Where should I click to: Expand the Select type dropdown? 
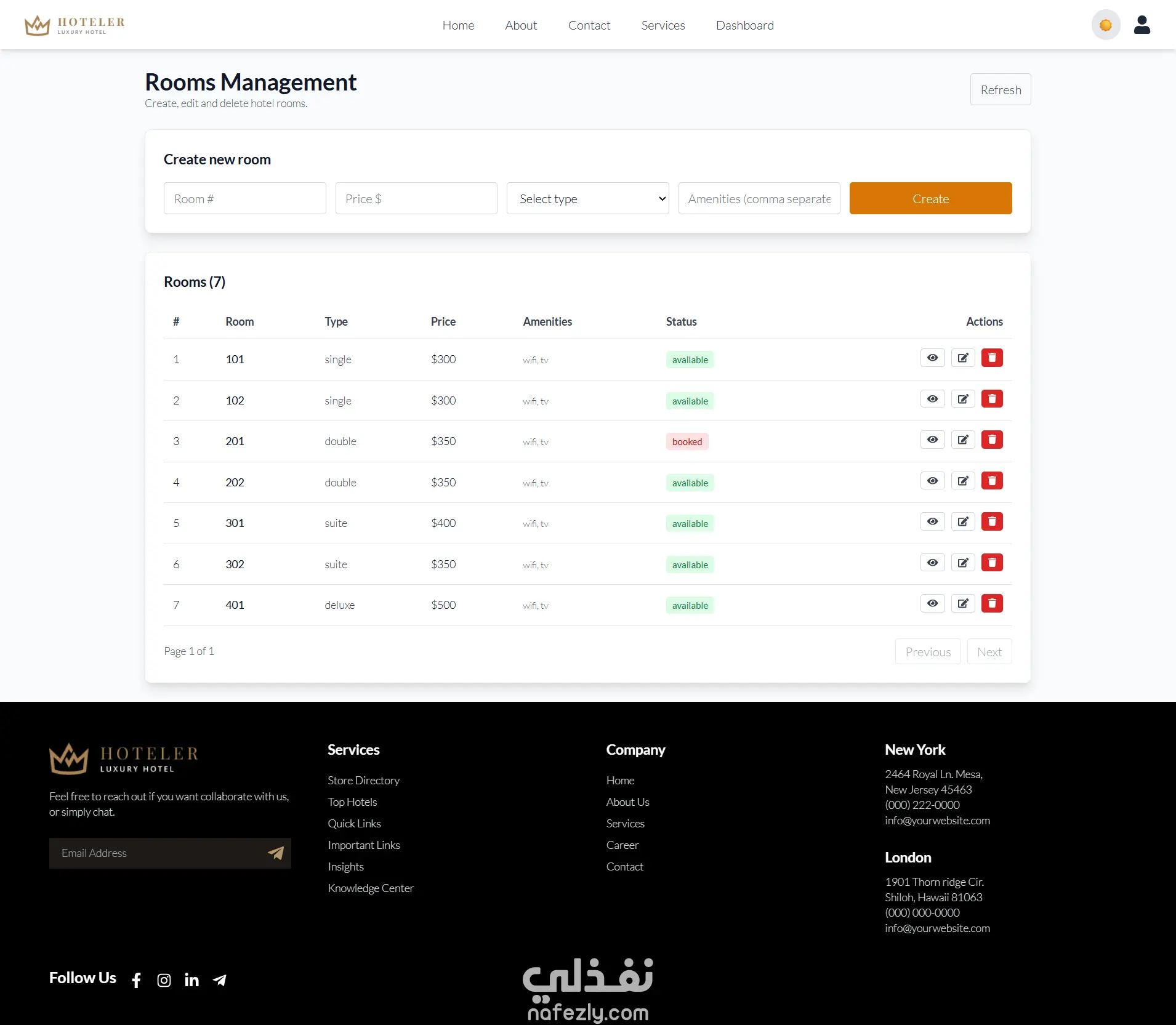pos(587,198)
